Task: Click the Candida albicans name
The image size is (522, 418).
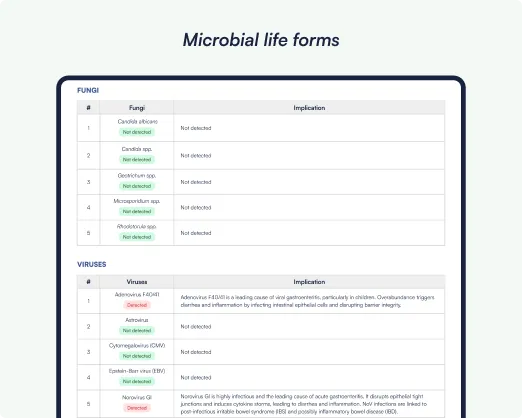Action: (137, 121)
